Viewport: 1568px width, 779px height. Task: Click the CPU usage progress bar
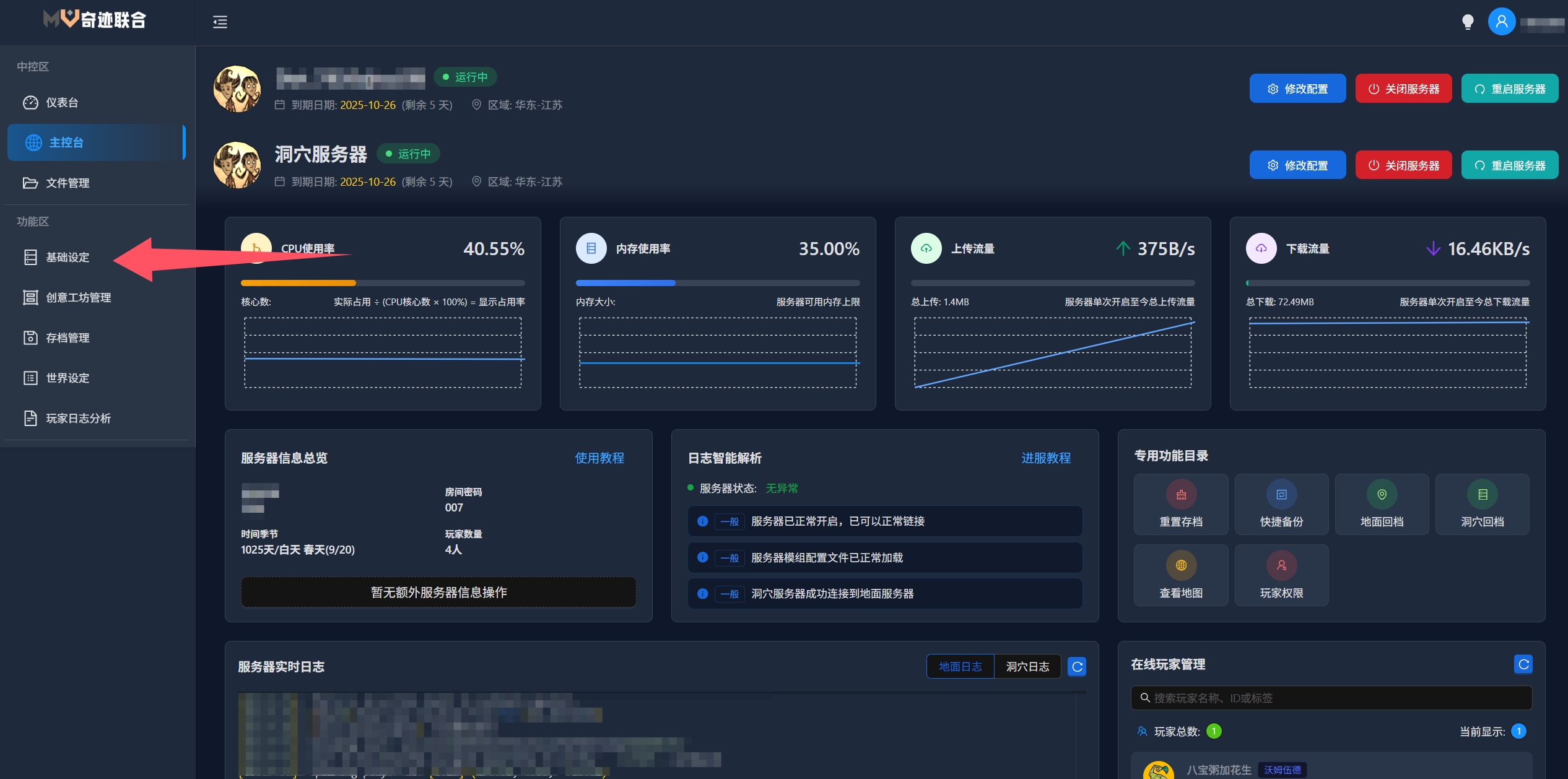[382, 283]
